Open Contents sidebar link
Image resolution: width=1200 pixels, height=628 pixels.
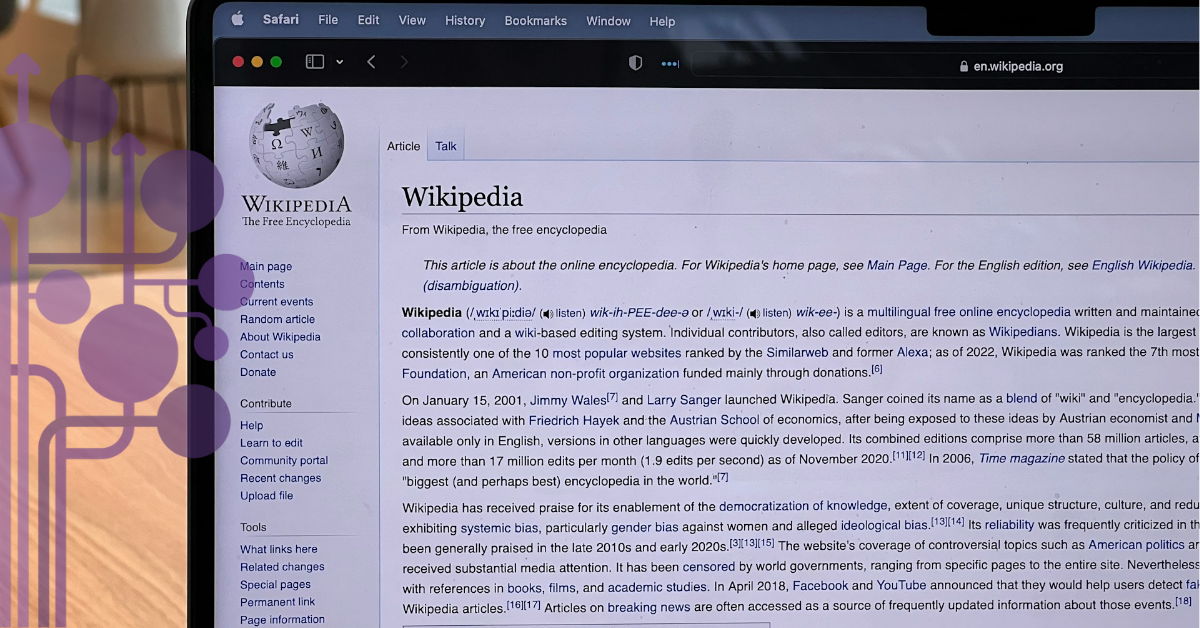click(262, 284)
